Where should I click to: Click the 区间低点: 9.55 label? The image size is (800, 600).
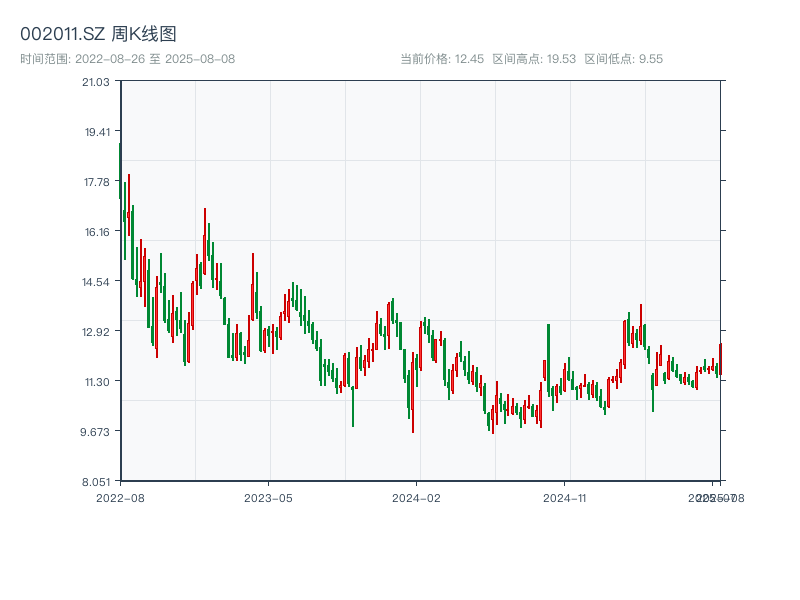(x=623, y=59)
